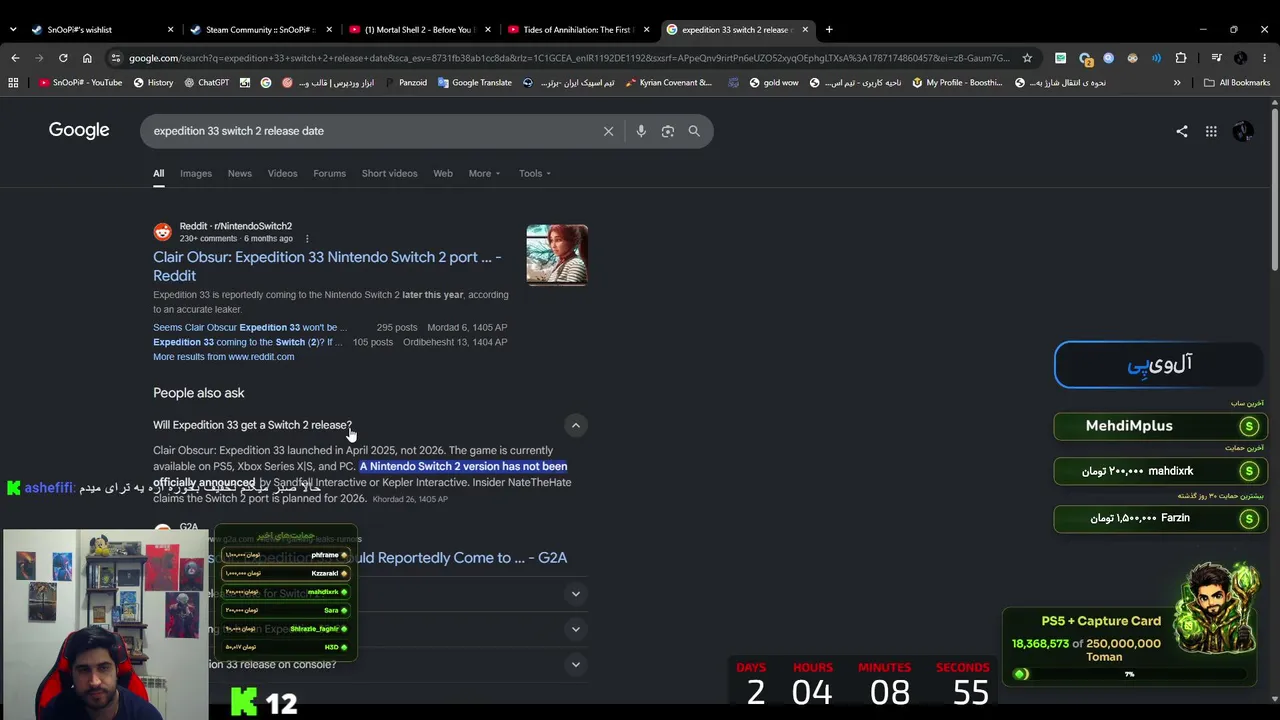The height and width of the screenshot is (720, 1280).
Task: Switch to the SnOoPi#'s wishlist tab
Action: point(100,30)
